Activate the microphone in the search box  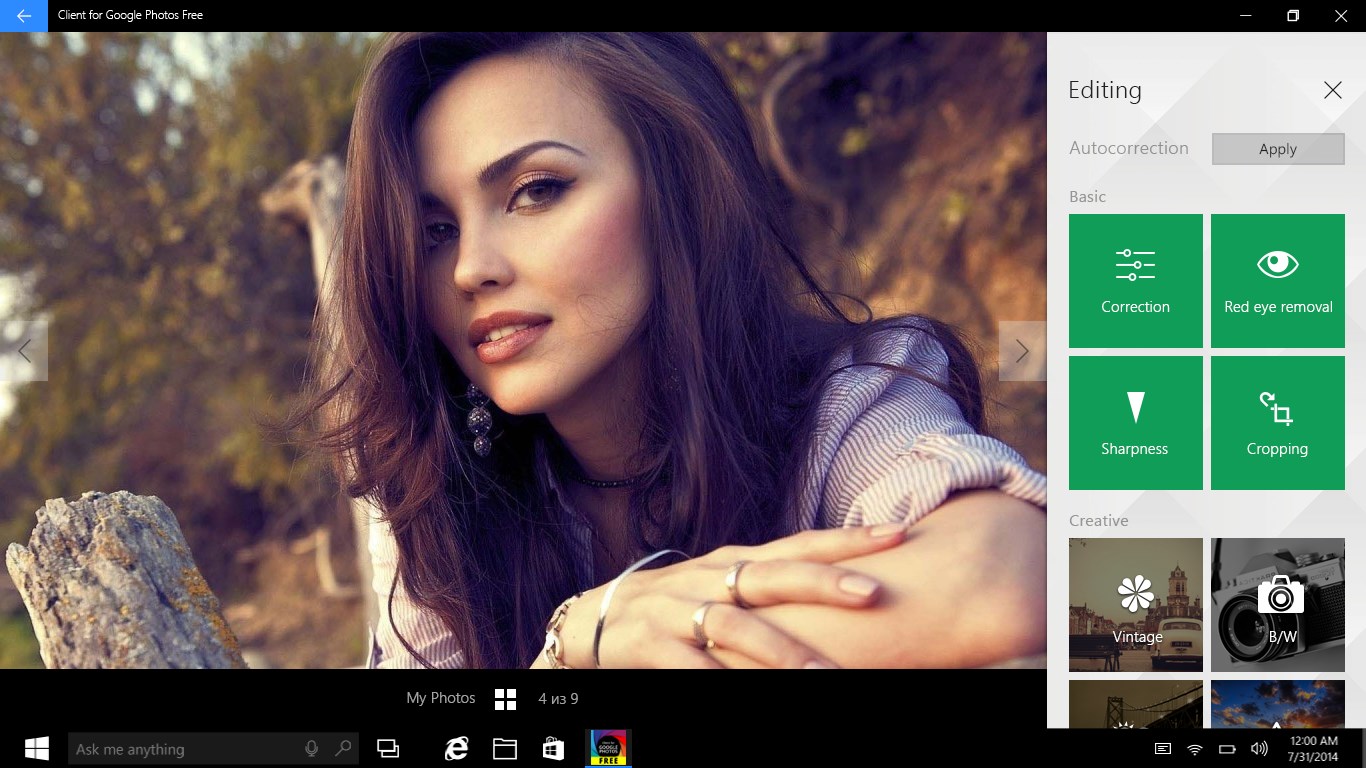pyautogui.click(x=312, y=748)
